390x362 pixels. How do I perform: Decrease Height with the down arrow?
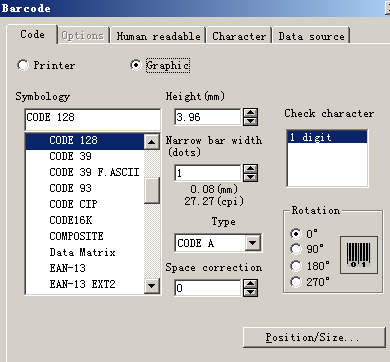[x=250, y=121]
